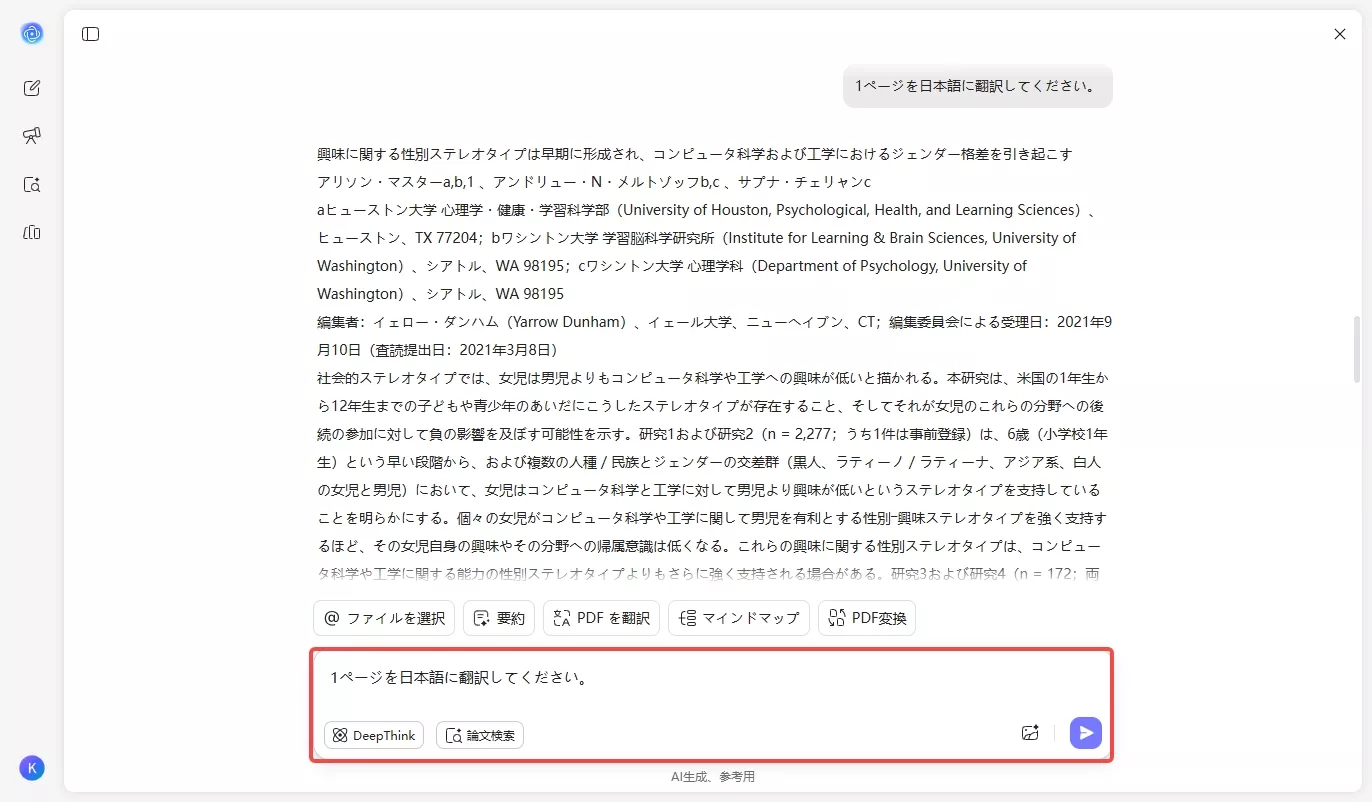The width and height of the screenshot is (1372, 802).
Task: Click the app logo at top left
Action: click(32, 33)
